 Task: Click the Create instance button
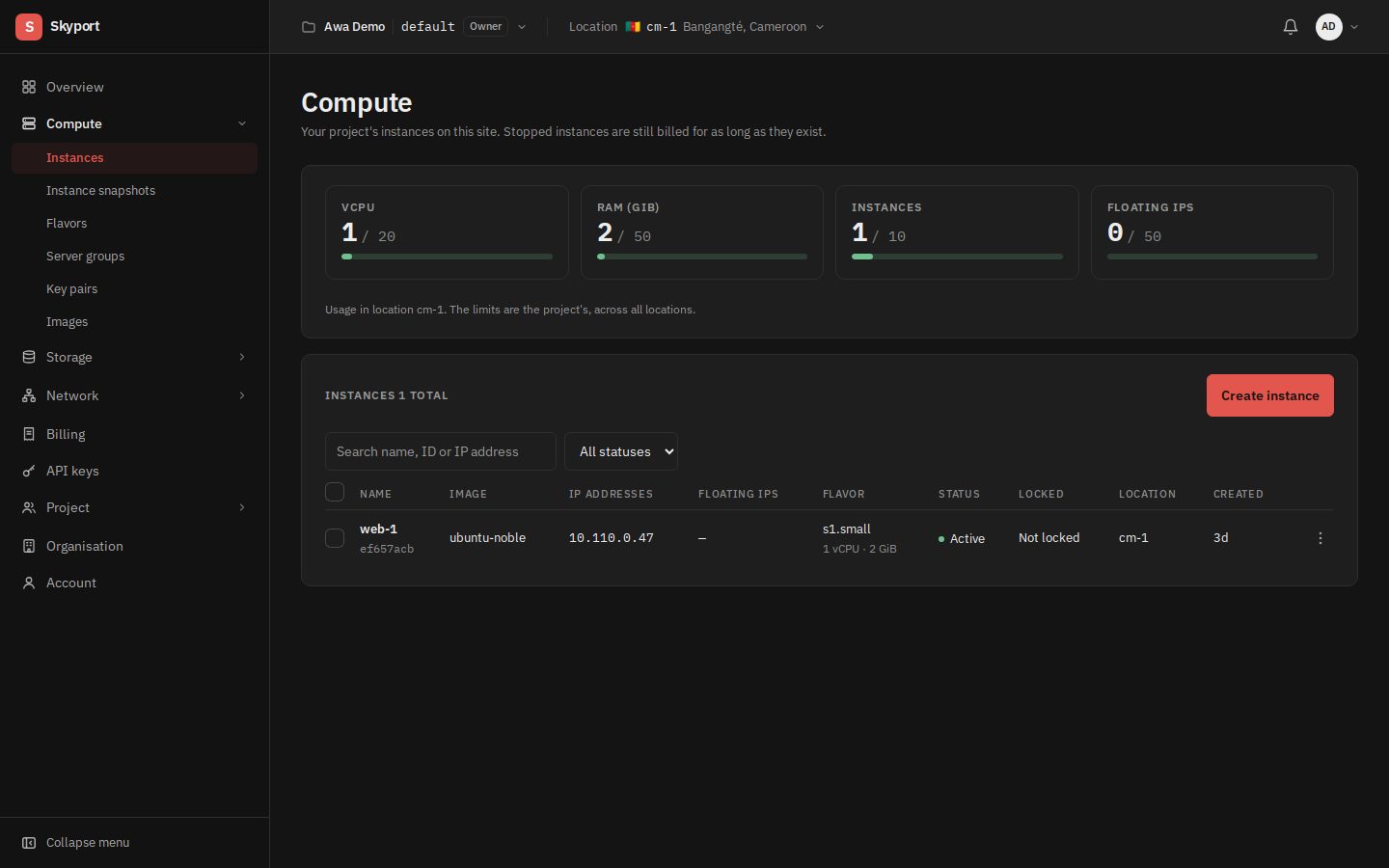tap(1269, 395)
